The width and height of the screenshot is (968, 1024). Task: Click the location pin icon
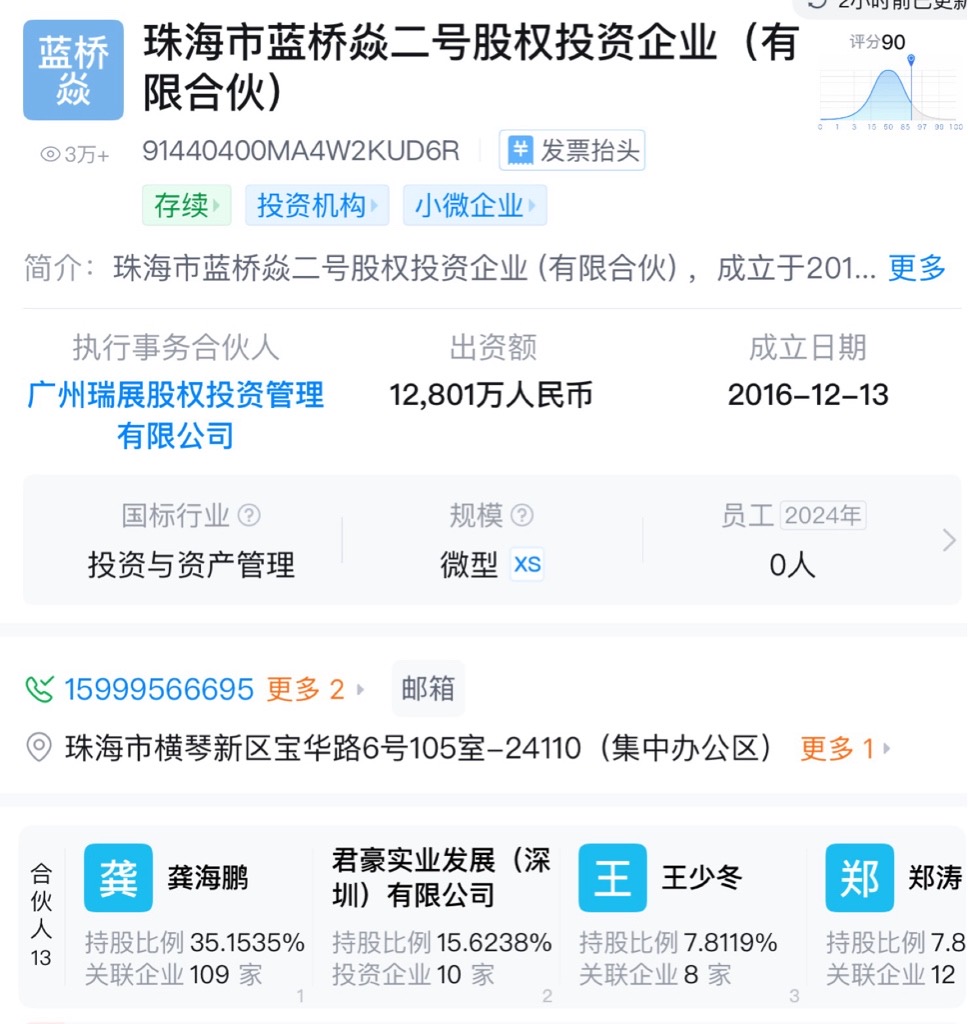[39, 747]
